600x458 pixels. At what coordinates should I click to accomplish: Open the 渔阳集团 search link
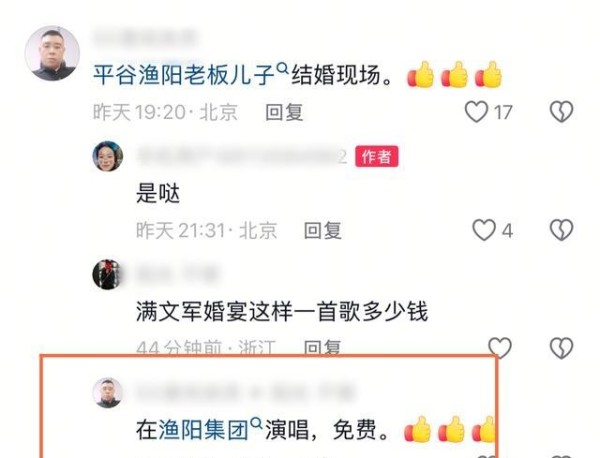[x=192, y=430]
